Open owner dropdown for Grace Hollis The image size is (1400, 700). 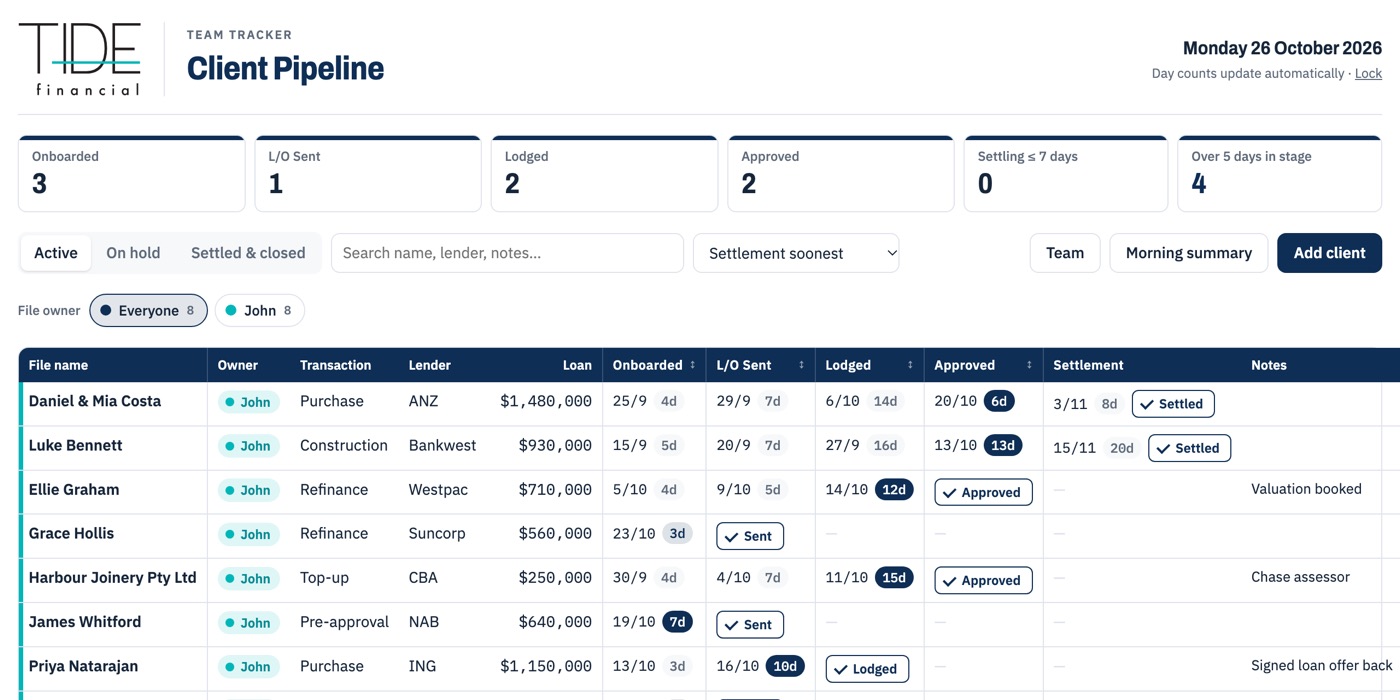point(248,534)
